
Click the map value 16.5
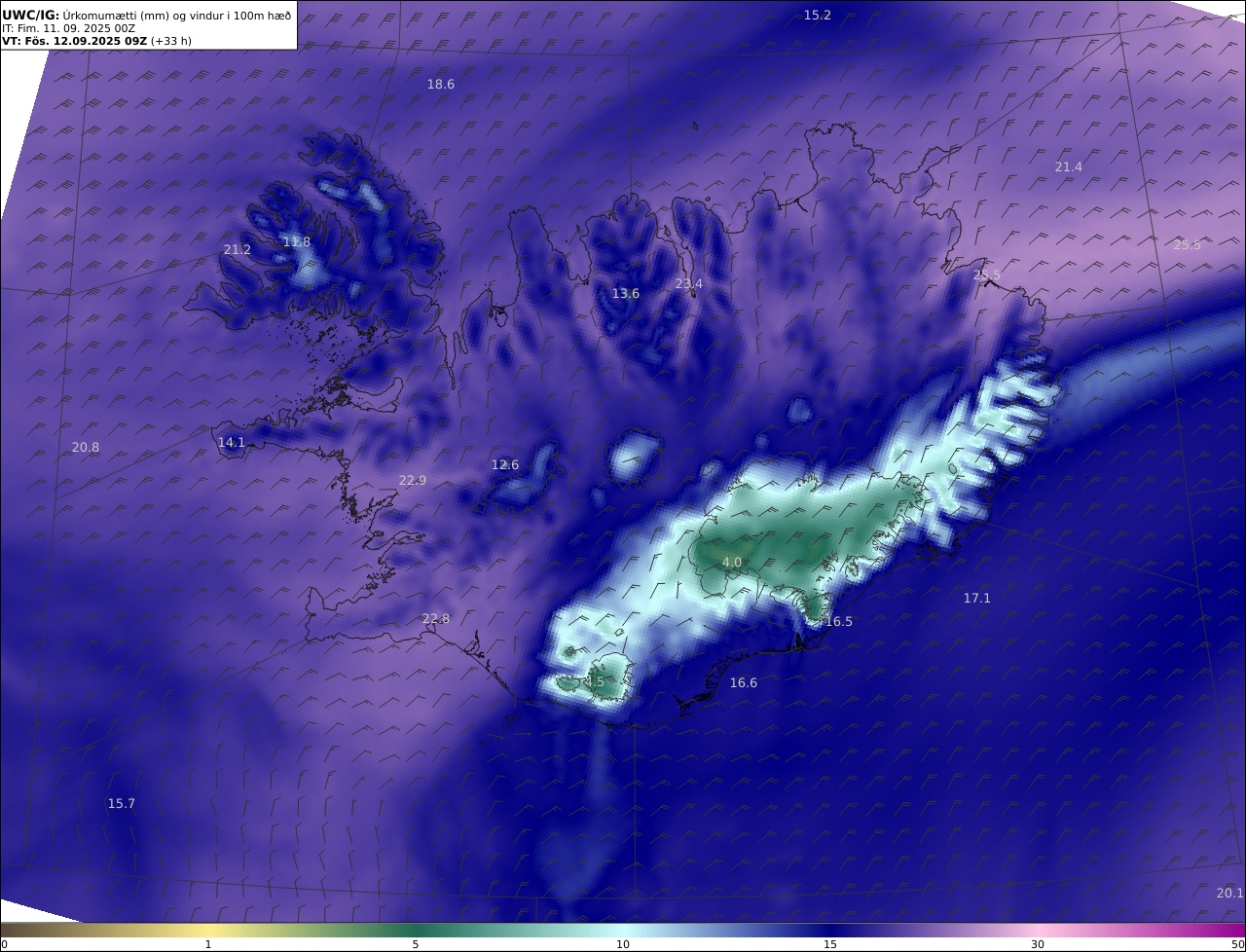[839, 622]
